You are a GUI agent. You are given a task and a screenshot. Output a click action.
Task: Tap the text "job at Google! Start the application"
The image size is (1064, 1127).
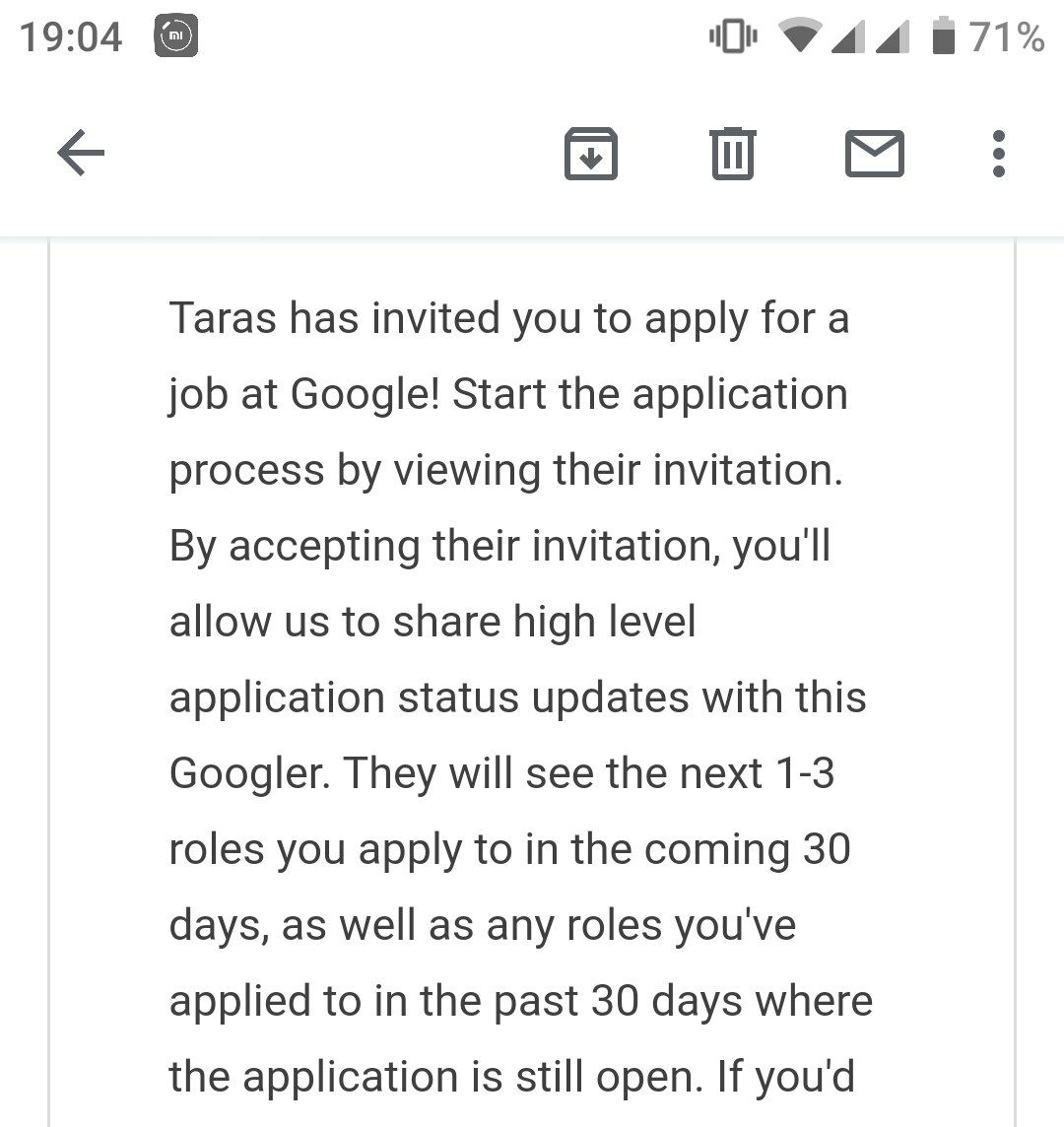click(x=508, y=394)
